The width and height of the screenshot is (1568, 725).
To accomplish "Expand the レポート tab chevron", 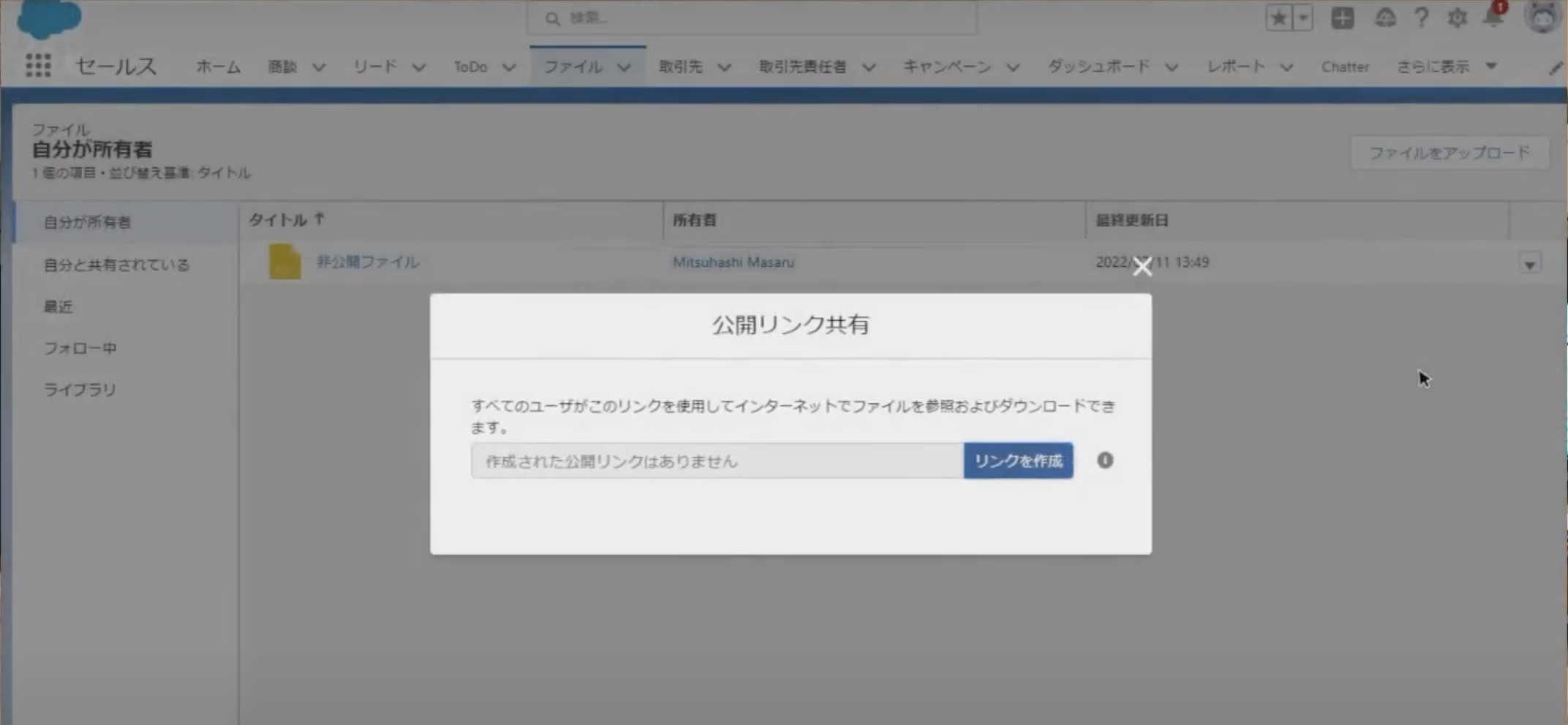I will pyautogui.click(x=1286, y=67).
